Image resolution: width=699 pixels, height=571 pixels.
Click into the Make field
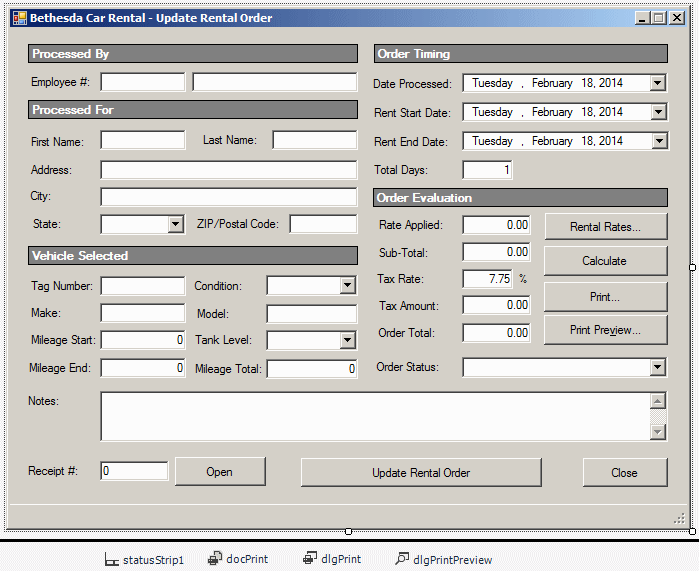[x=143, y=313]
